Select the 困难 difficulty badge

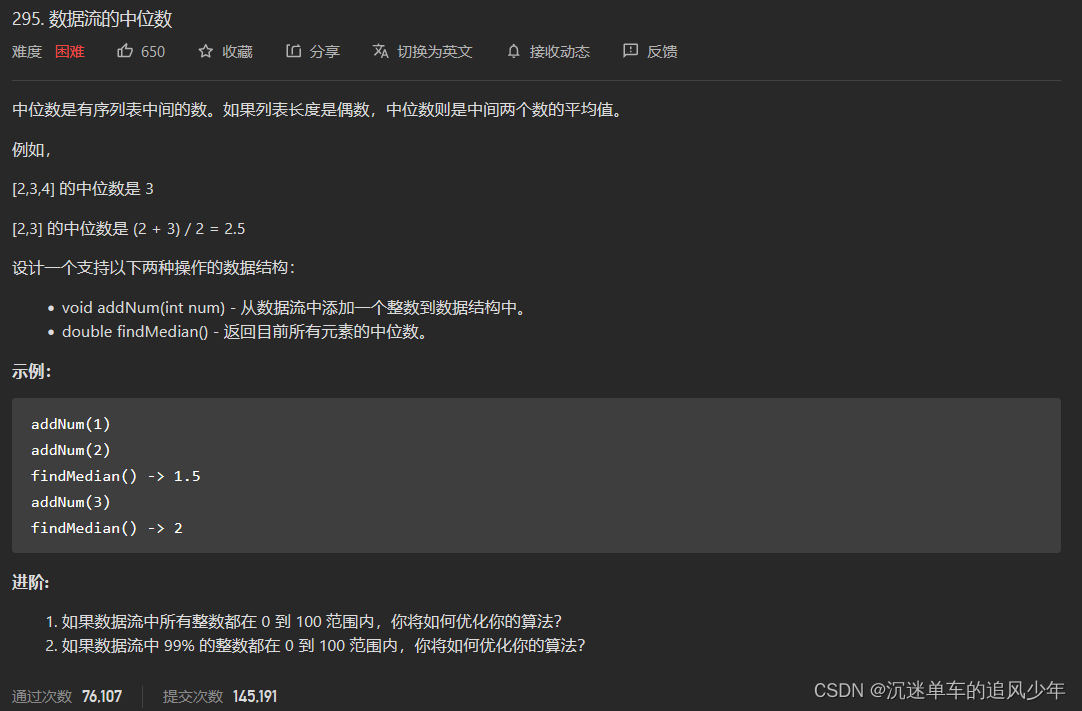[x=69, y=51]
